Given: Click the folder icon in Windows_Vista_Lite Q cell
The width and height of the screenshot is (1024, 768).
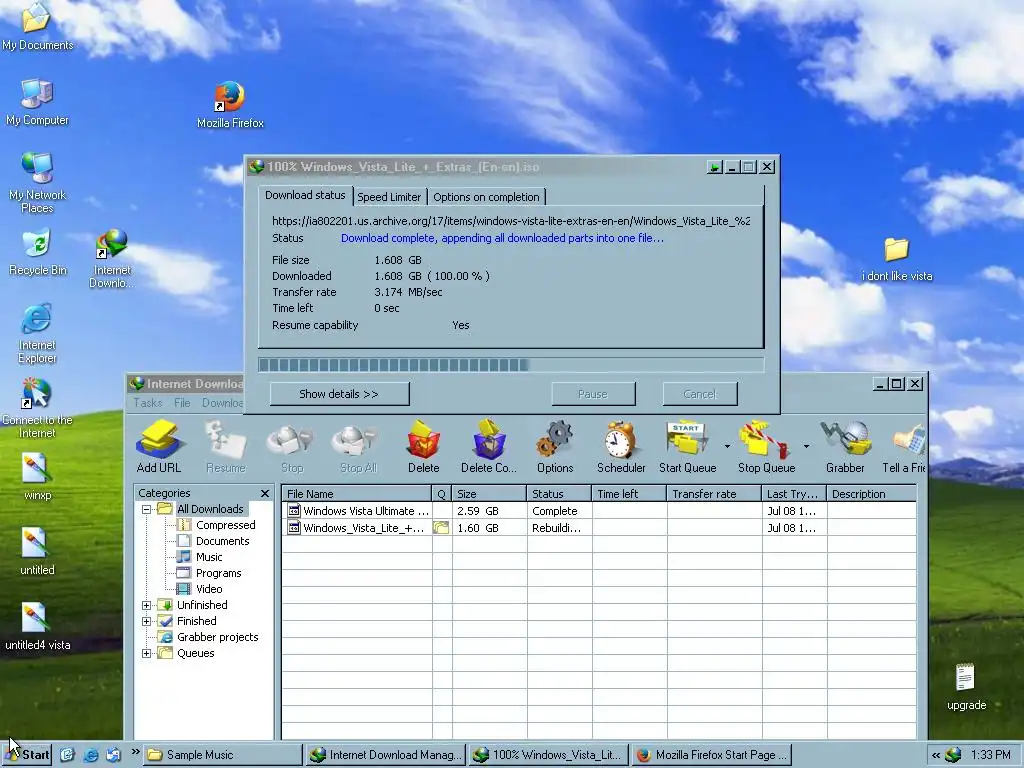Looking at the screenshot, I should tap(441, 528).
